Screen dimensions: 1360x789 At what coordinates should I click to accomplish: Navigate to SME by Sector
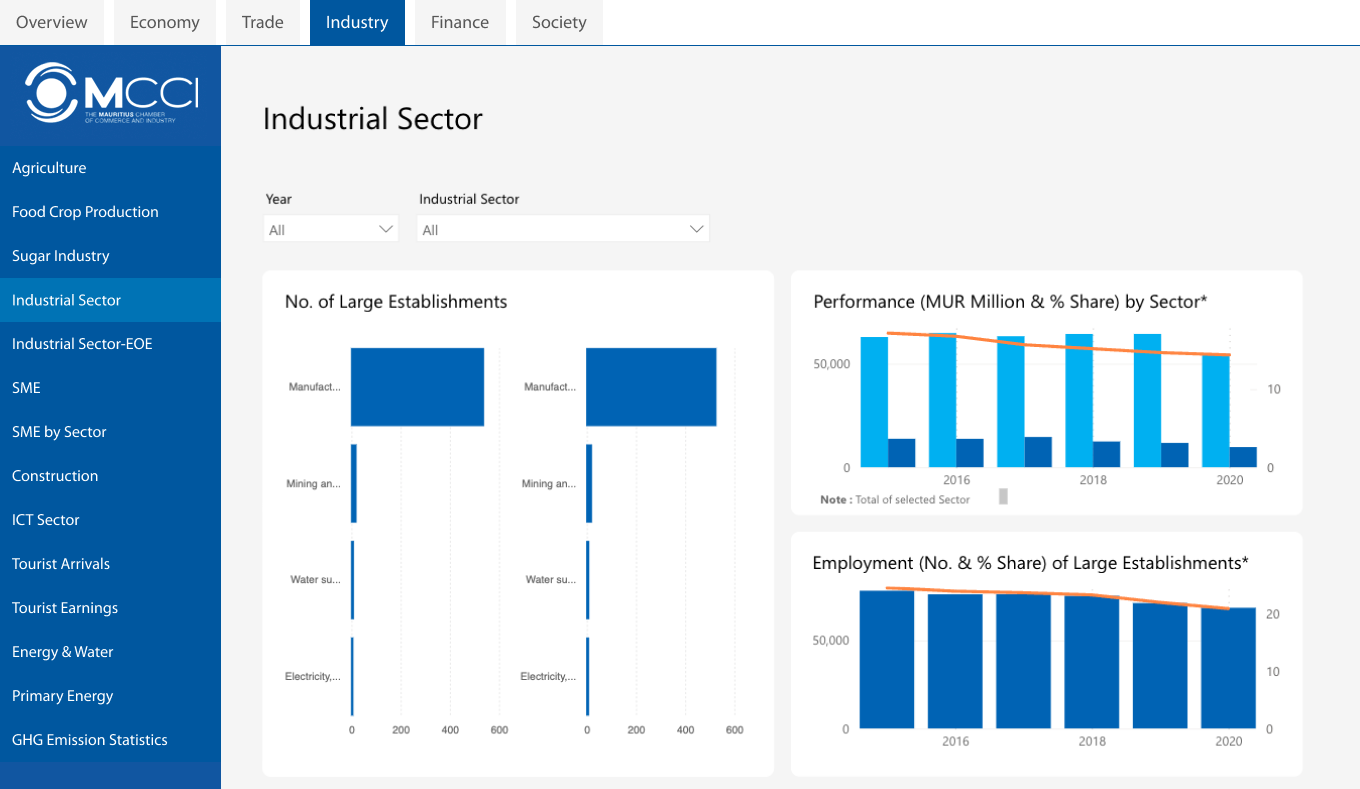(x=59, y=432)
